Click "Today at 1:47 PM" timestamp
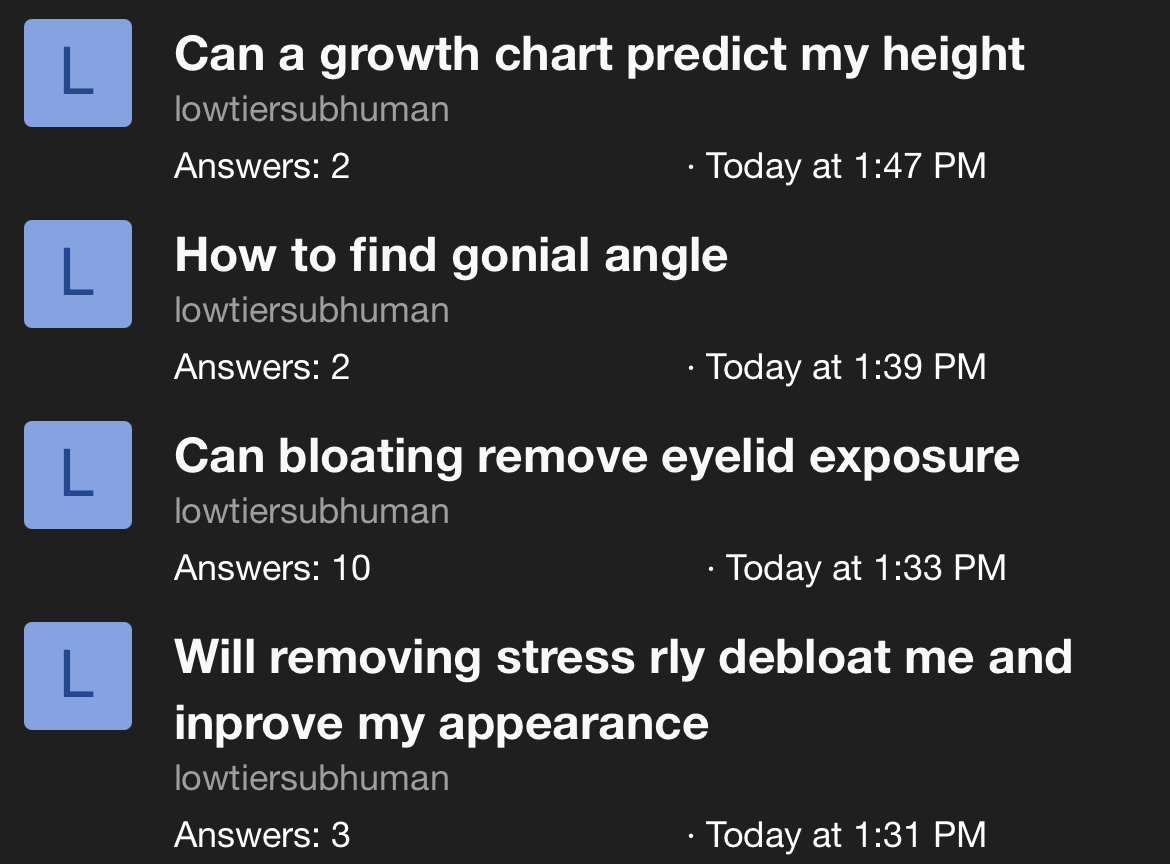Image resolution: width=1170 pixels, height=864 pixels. [x=846, y=166]
